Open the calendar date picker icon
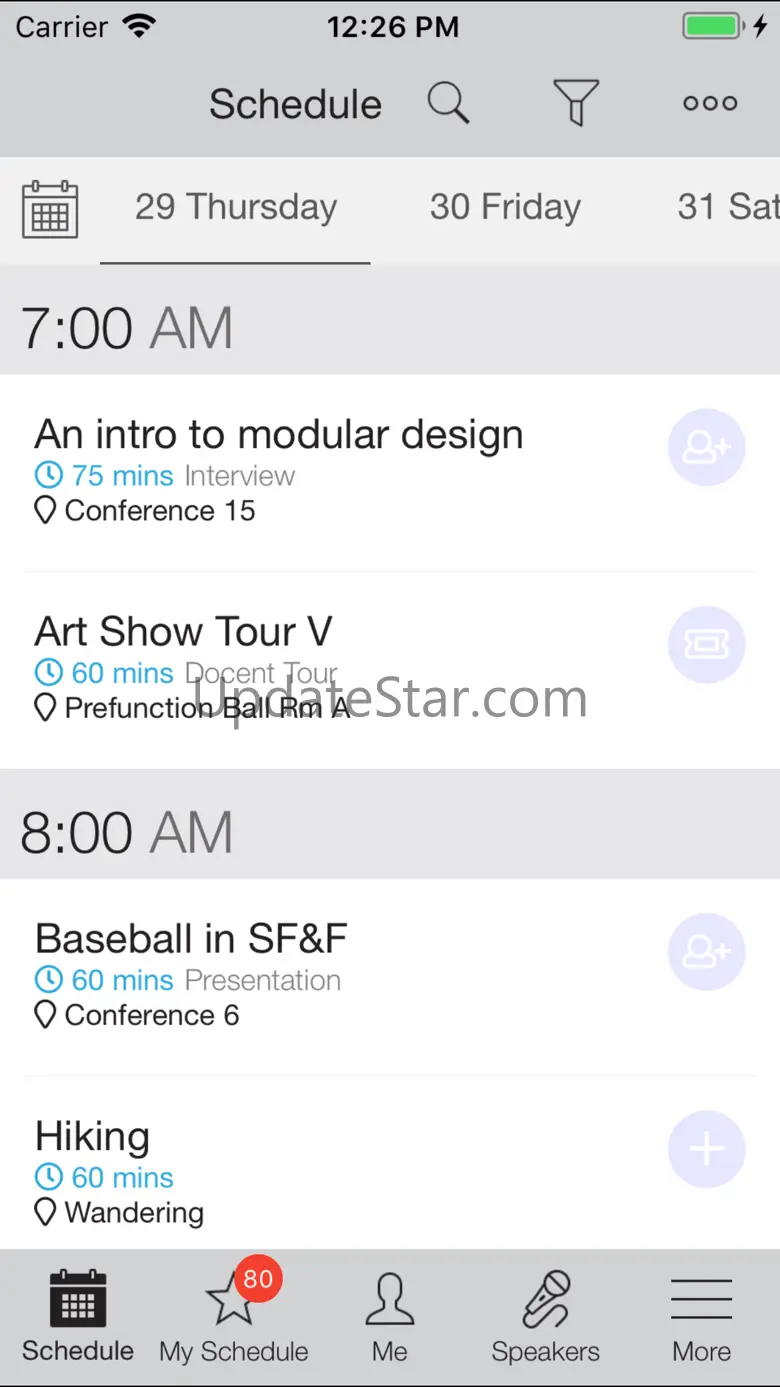Screen dimensions: 780x1387 [x=50, y=209]
